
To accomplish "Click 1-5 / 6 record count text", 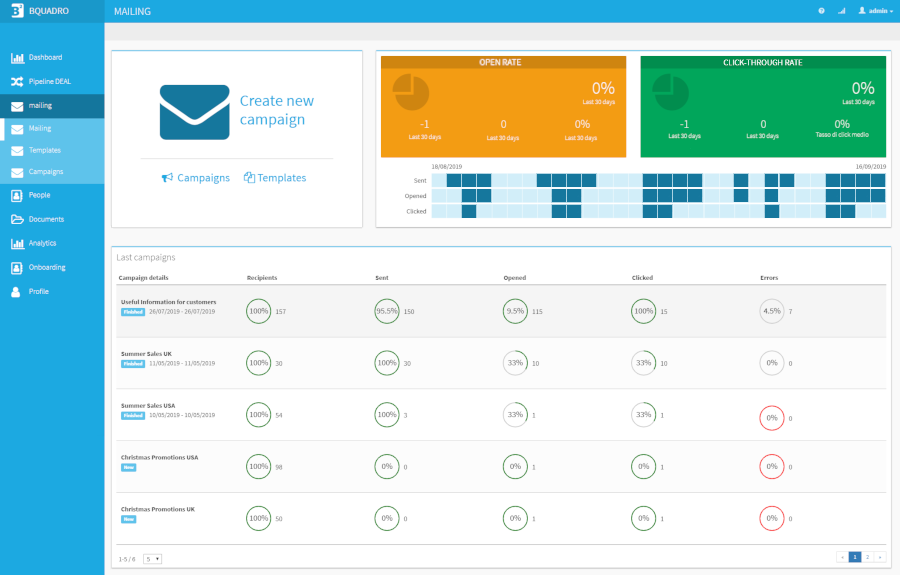I will pos(127,560).
